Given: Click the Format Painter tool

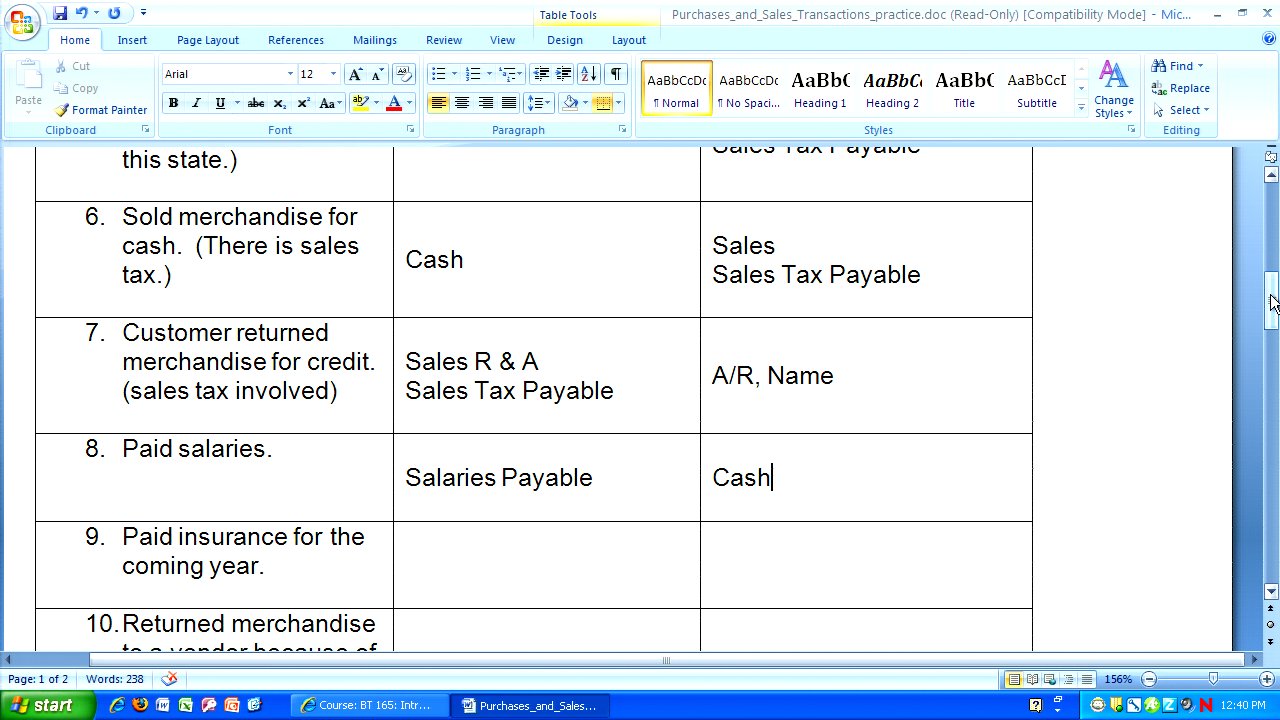Looking at the screenshot, I should click(x=100, y=110).
